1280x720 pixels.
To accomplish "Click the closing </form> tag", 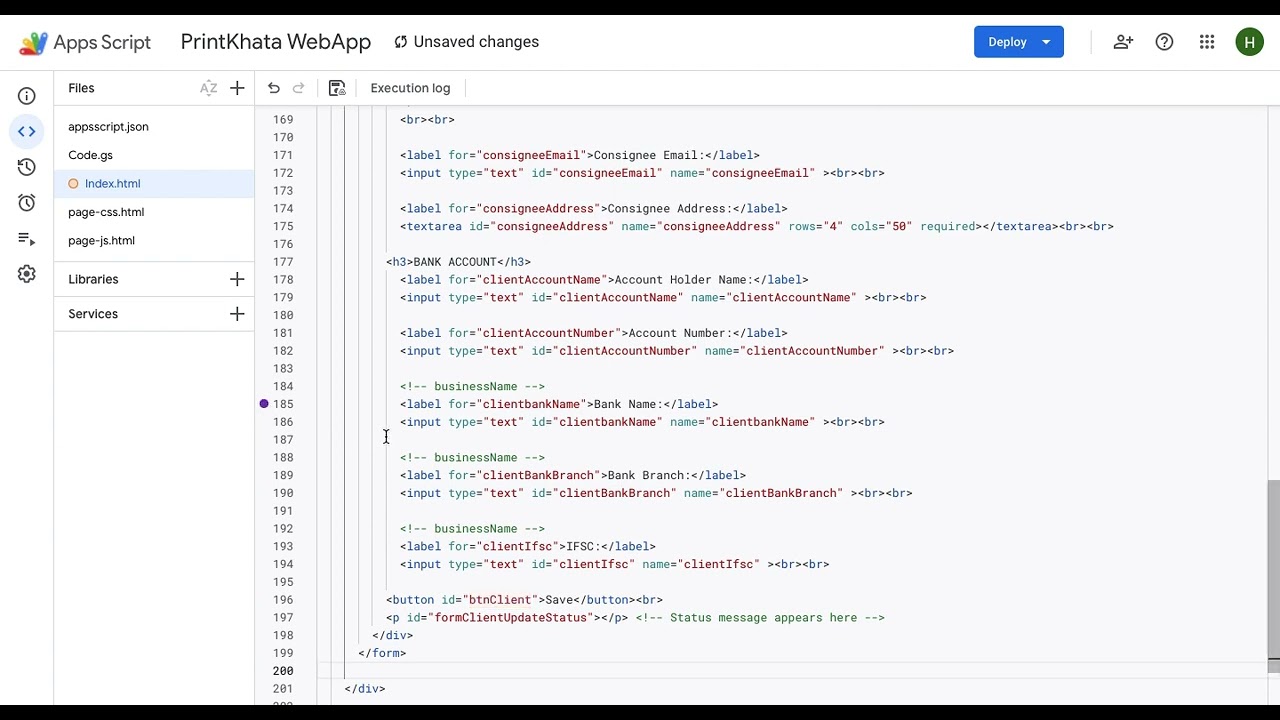I will point(382,653).
